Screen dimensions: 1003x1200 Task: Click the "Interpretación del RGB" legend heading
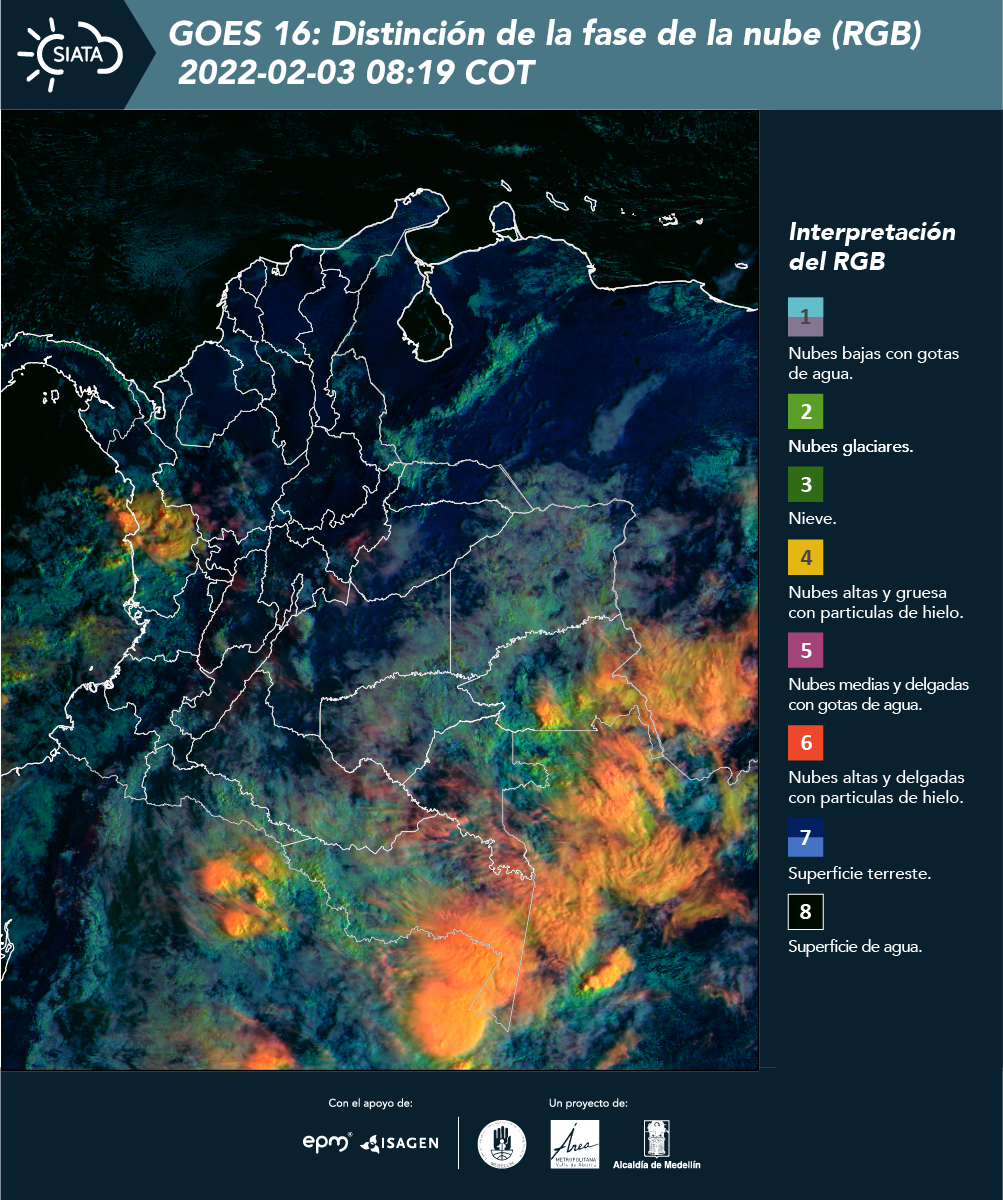tap(872, 246)
